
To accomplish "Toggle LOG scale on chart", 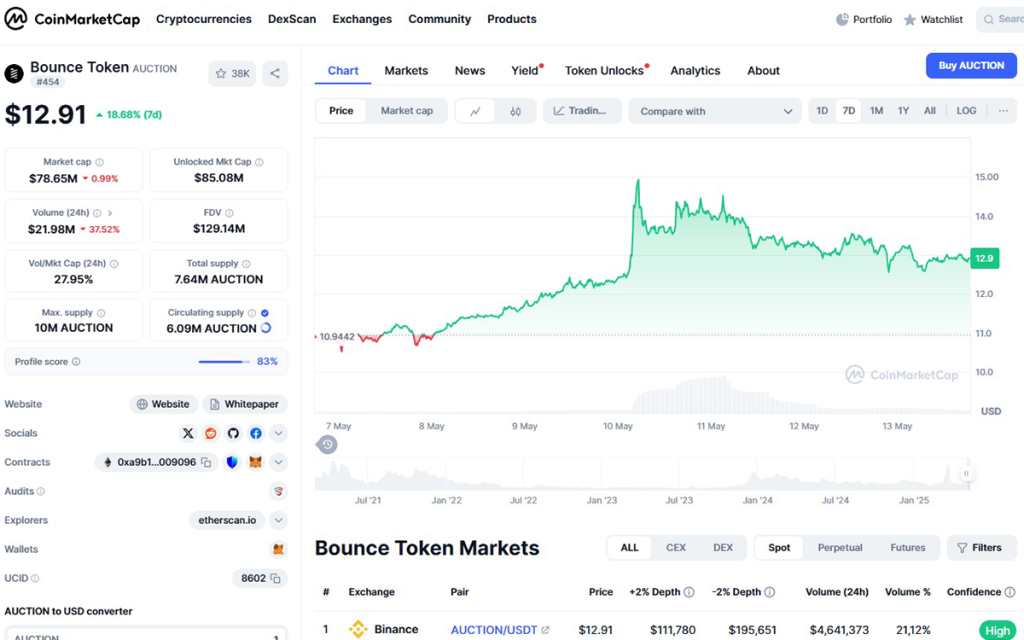I will (967, 111).
